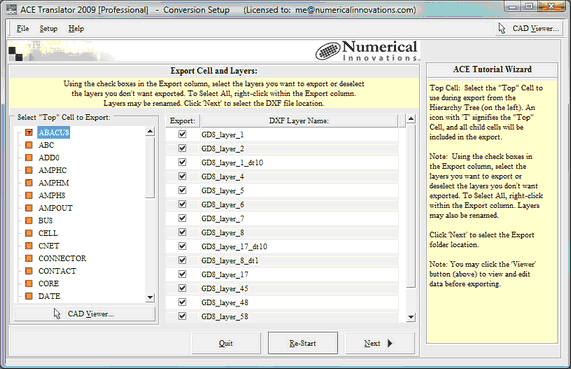Disable export of GDS_layer_48
Screen dimensions: 571x369
182,302
